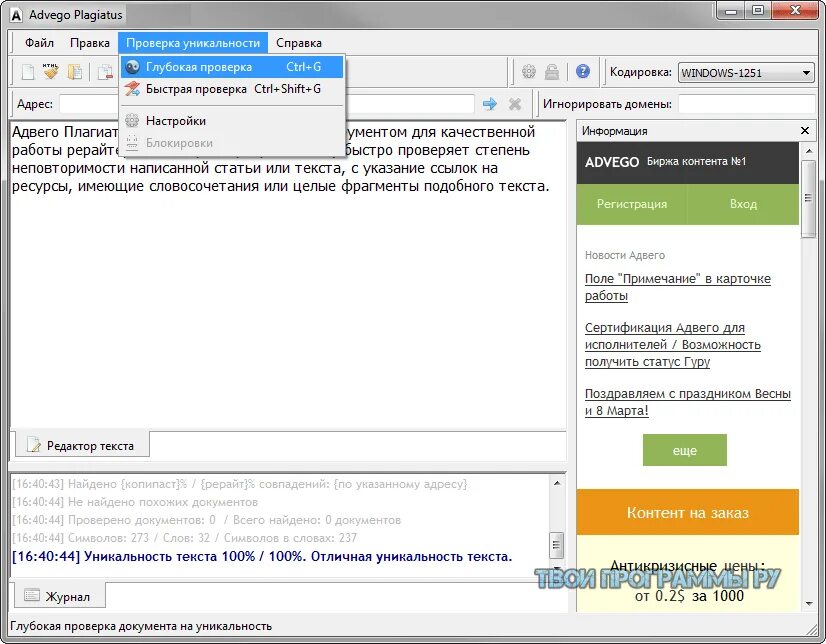Switch to the Журнал tab
This screenshot has height=644, width=826.
point(58,597)
